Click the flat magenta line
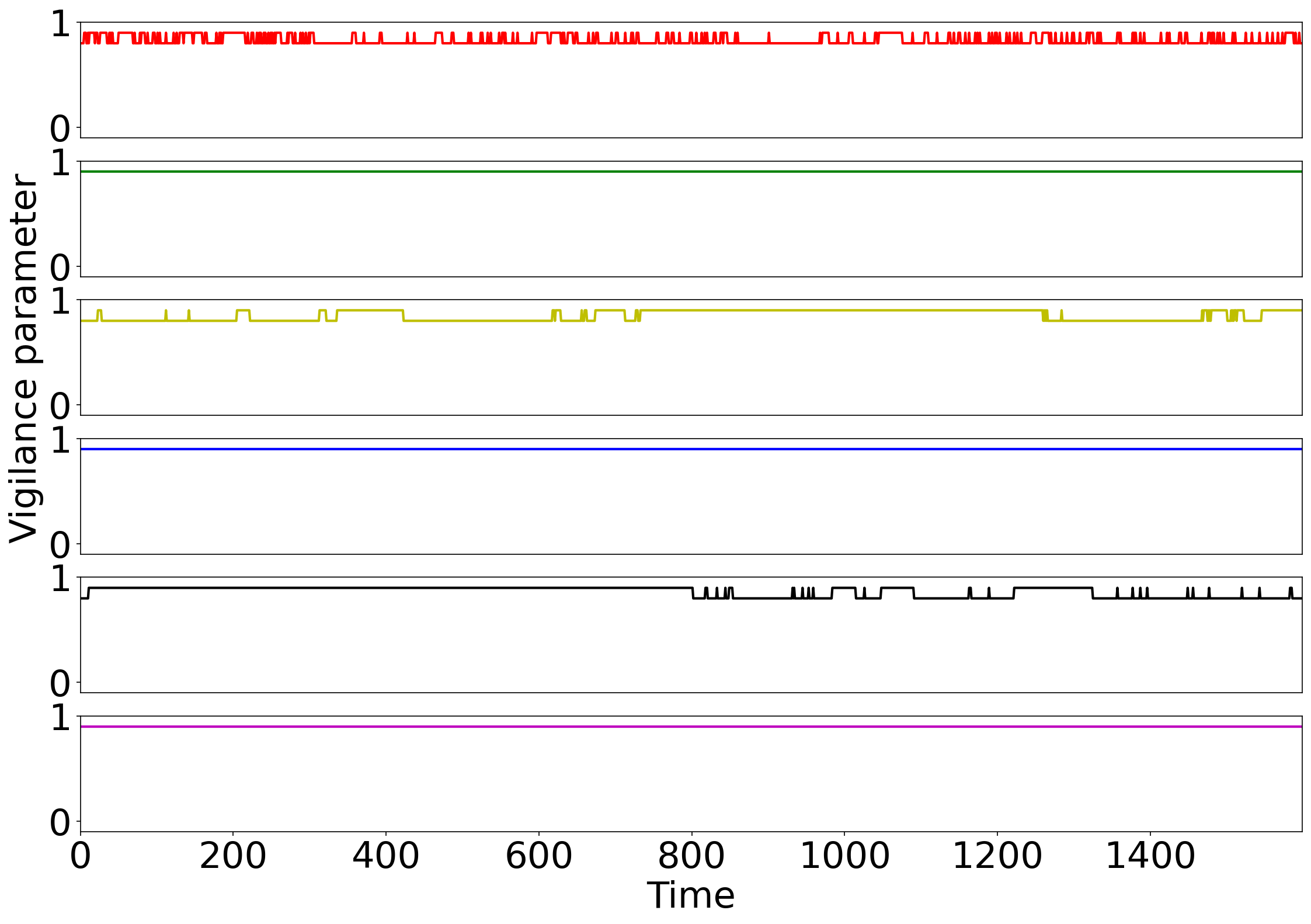 click(690, 726)
